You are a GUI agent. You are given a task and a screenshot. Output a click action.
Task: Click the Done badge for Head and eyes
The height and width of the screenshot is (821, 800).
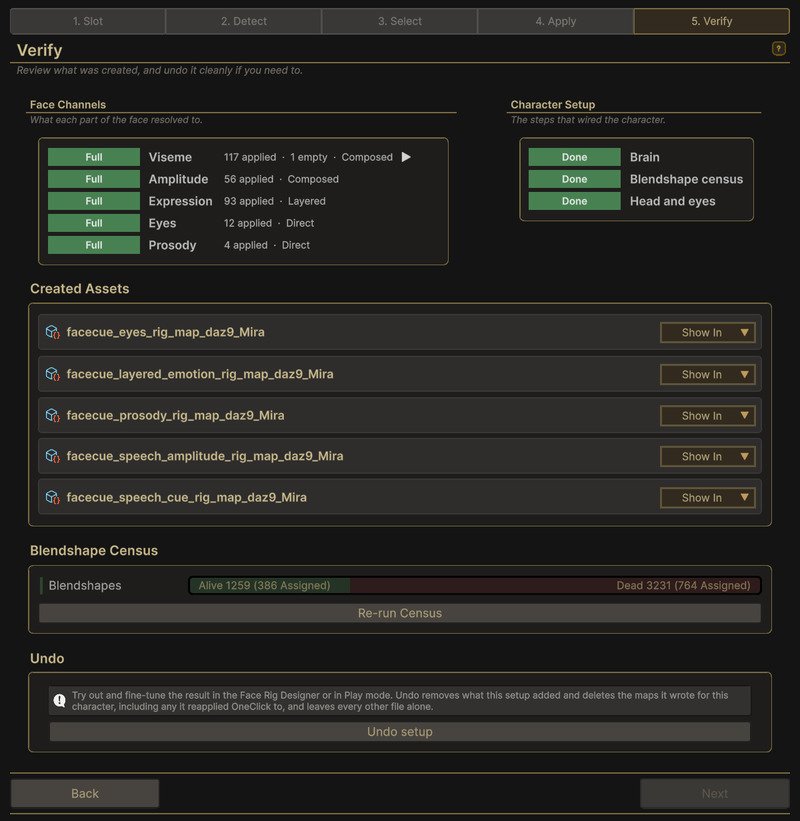[574, 201]
